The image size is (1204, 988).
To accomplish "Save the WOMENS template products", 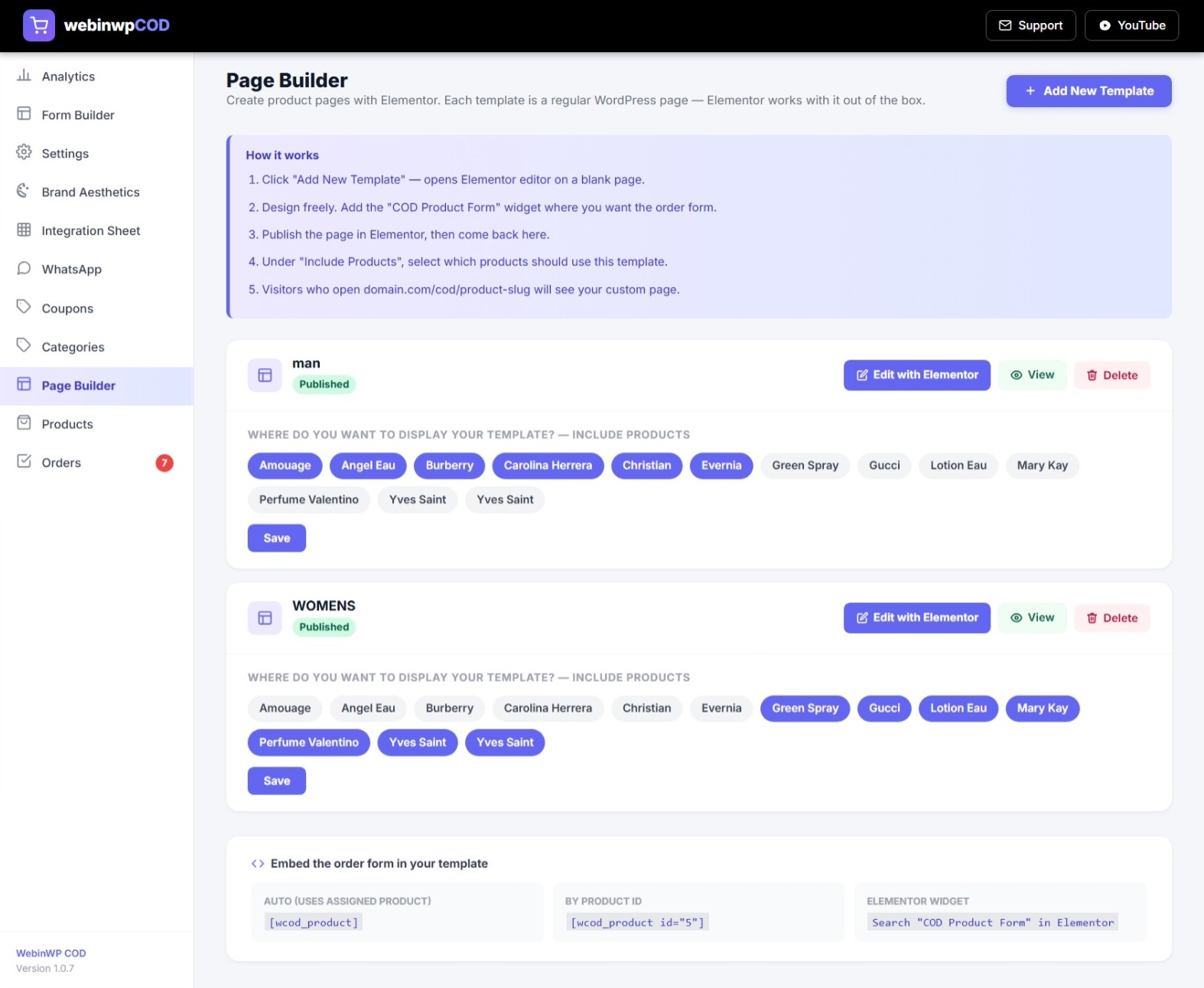I will (x=277, y=781).
